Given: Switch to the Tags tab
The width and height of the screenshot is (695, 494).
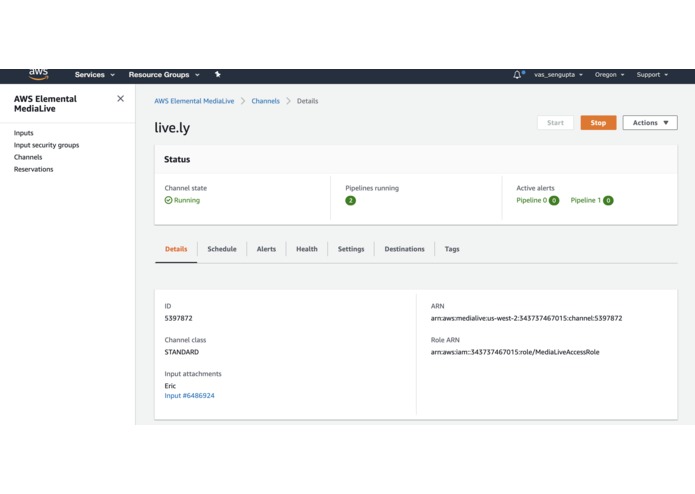Looking at the screenshot, I should (452, 249).
